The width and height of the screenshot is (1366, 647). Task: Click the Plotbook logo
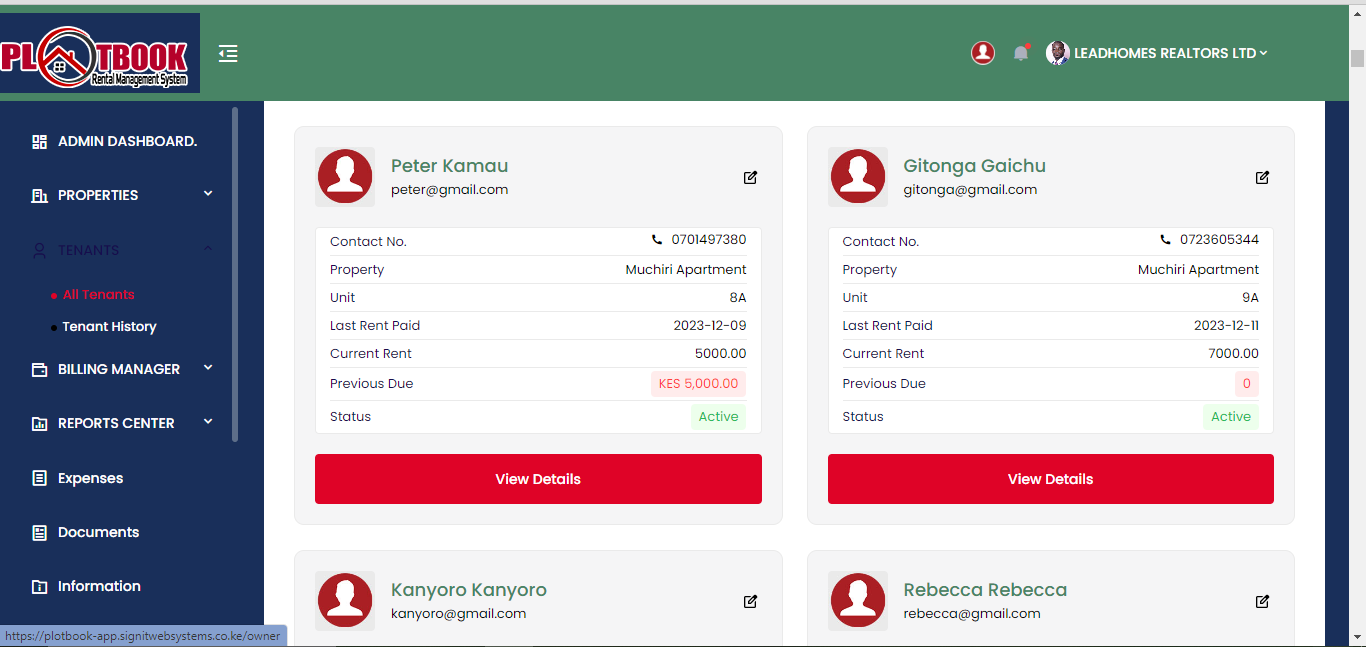(100, 54)
